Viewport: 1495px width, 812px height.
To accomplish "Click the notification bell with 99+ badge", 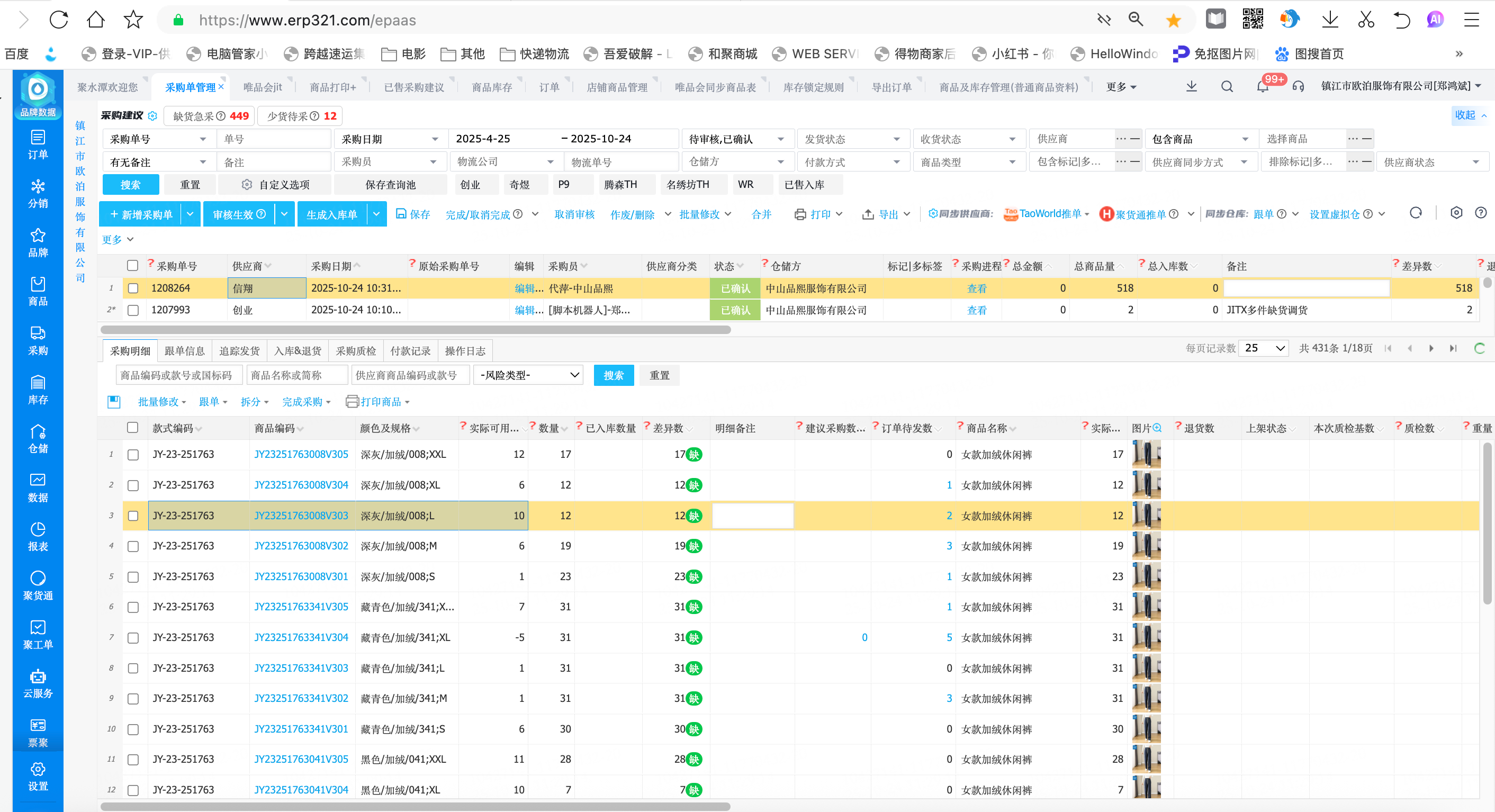I will coord(1263,87).
